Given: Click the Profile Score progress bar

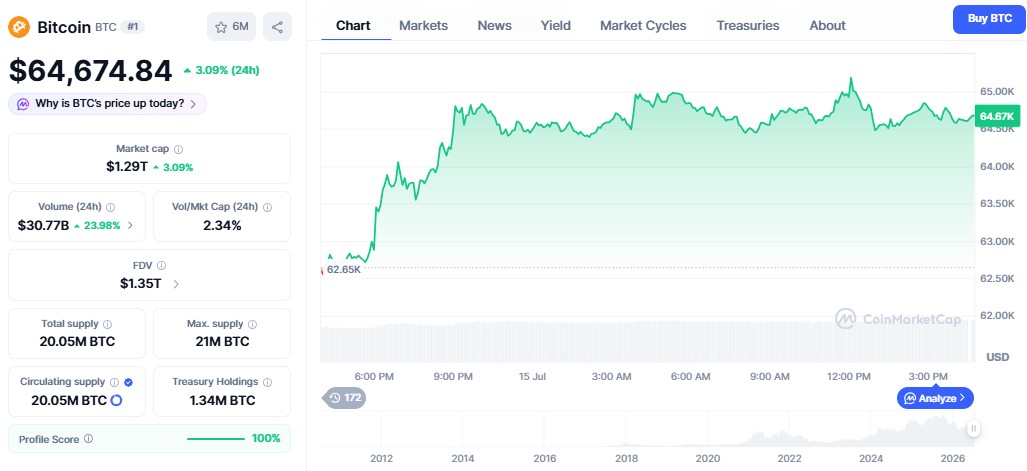Looking at the screenshot, I should (x=215, y=439).
